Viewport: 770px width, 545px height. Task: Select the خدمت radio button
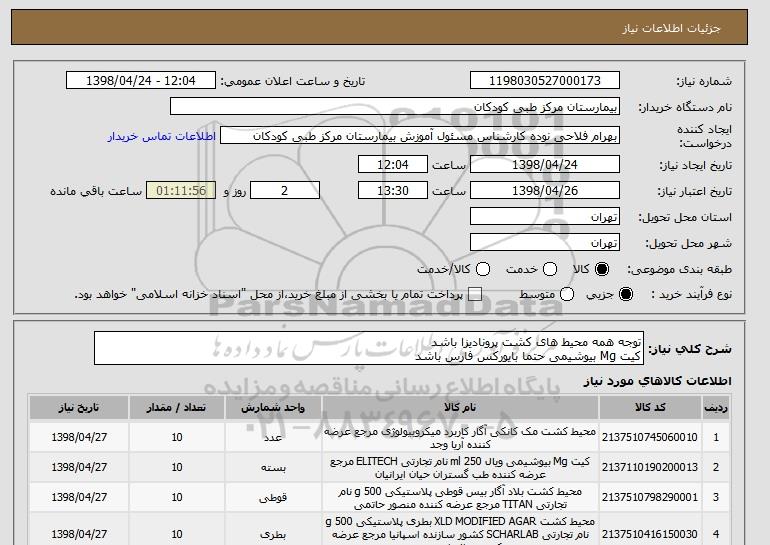pos(550,269)
